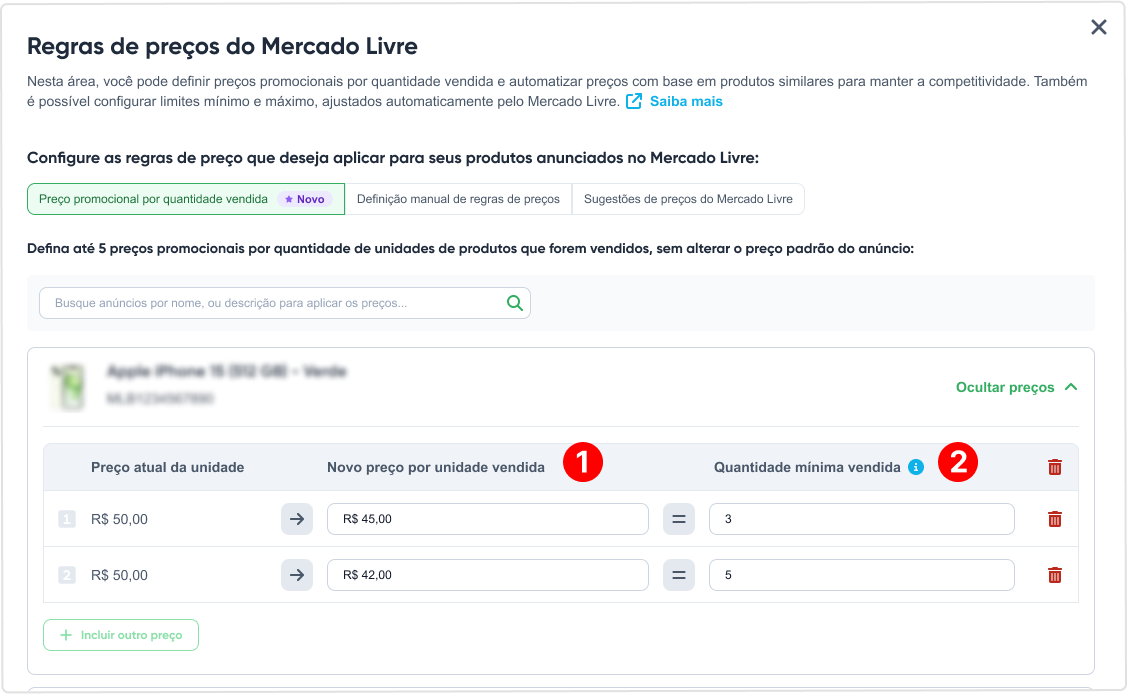Click the Preço atual da unidade column header
The image size is (1127, 694).
click(167, 467)
